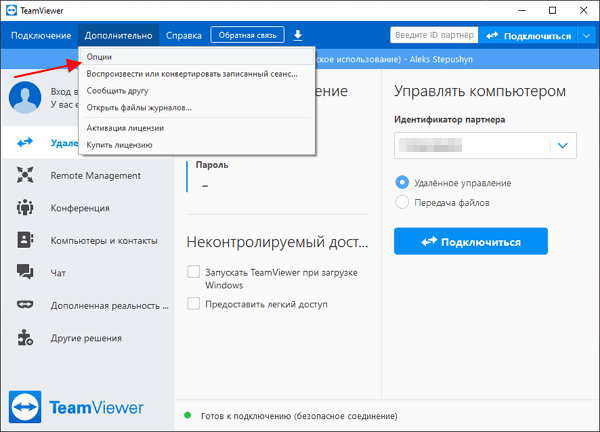
Task: Click the large blue Подключиться button
Action: [x=471, y=241]
